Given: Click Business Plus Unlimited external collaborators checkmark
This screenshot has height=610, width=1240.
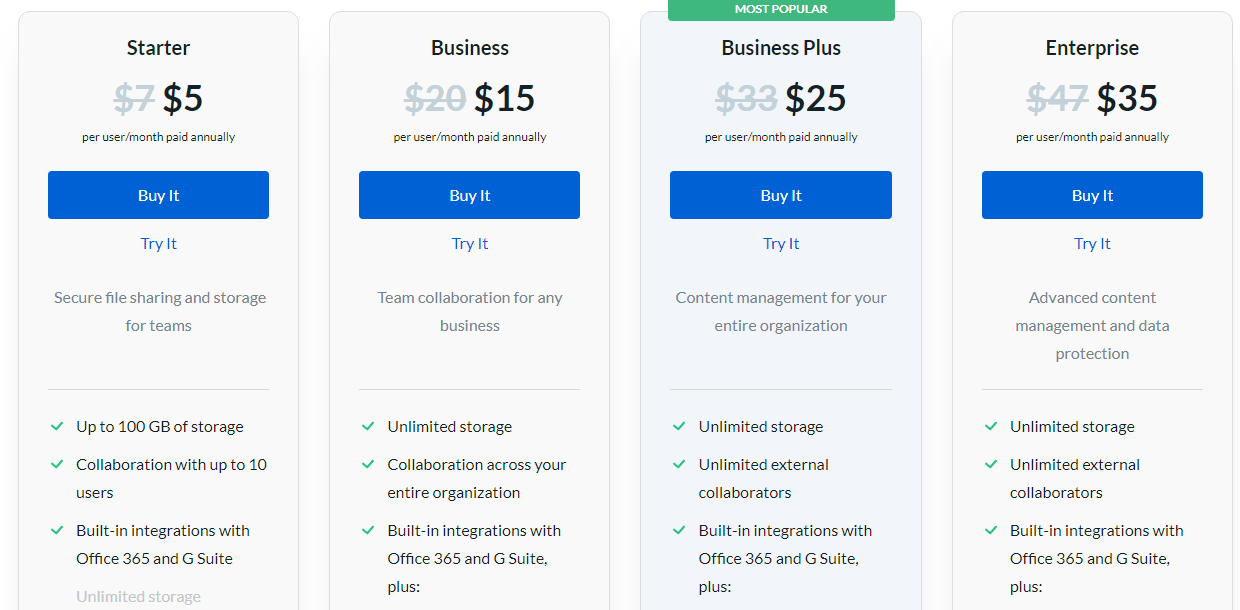Looking at the screenshot, I should (x=679, y=464).
